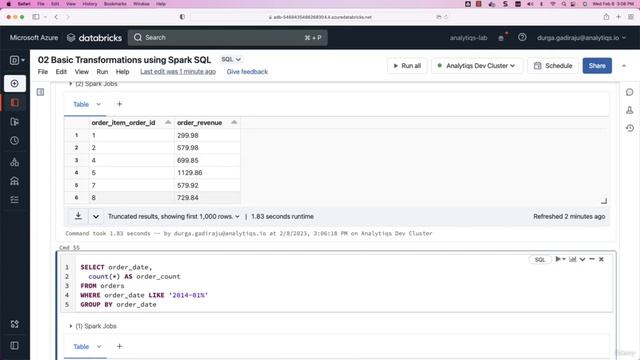Image resolution: width=640 pixels, height=360 pixels.
Task: Open the Partner Connect sidebar icon
Action: (x=15, y=324)
